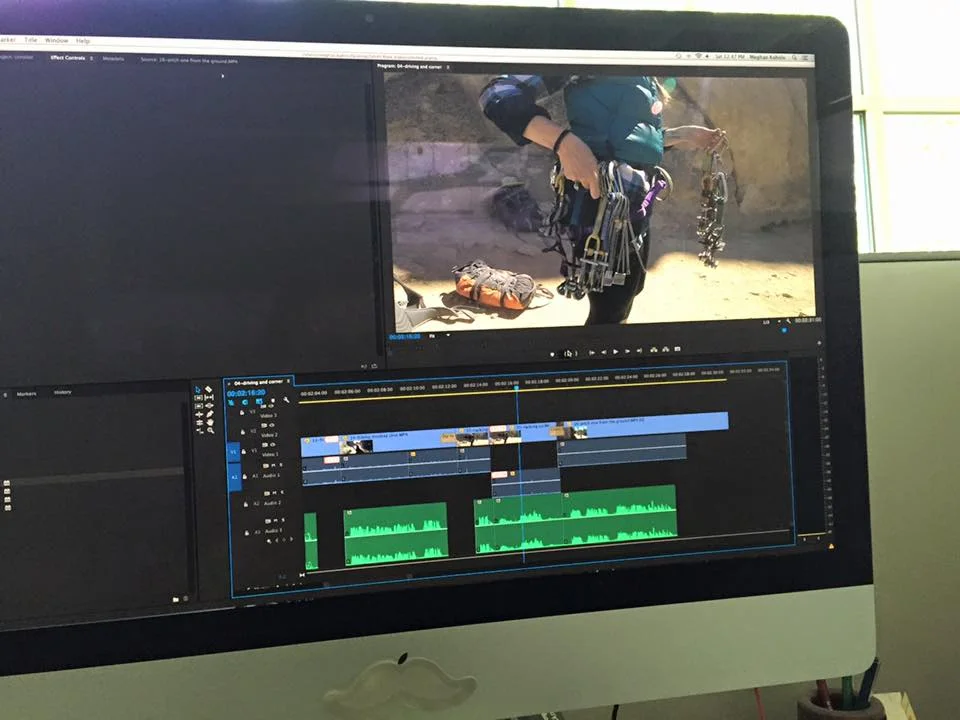
Task: Lock the Video 1 track
Action: click(x=244, y=452)
